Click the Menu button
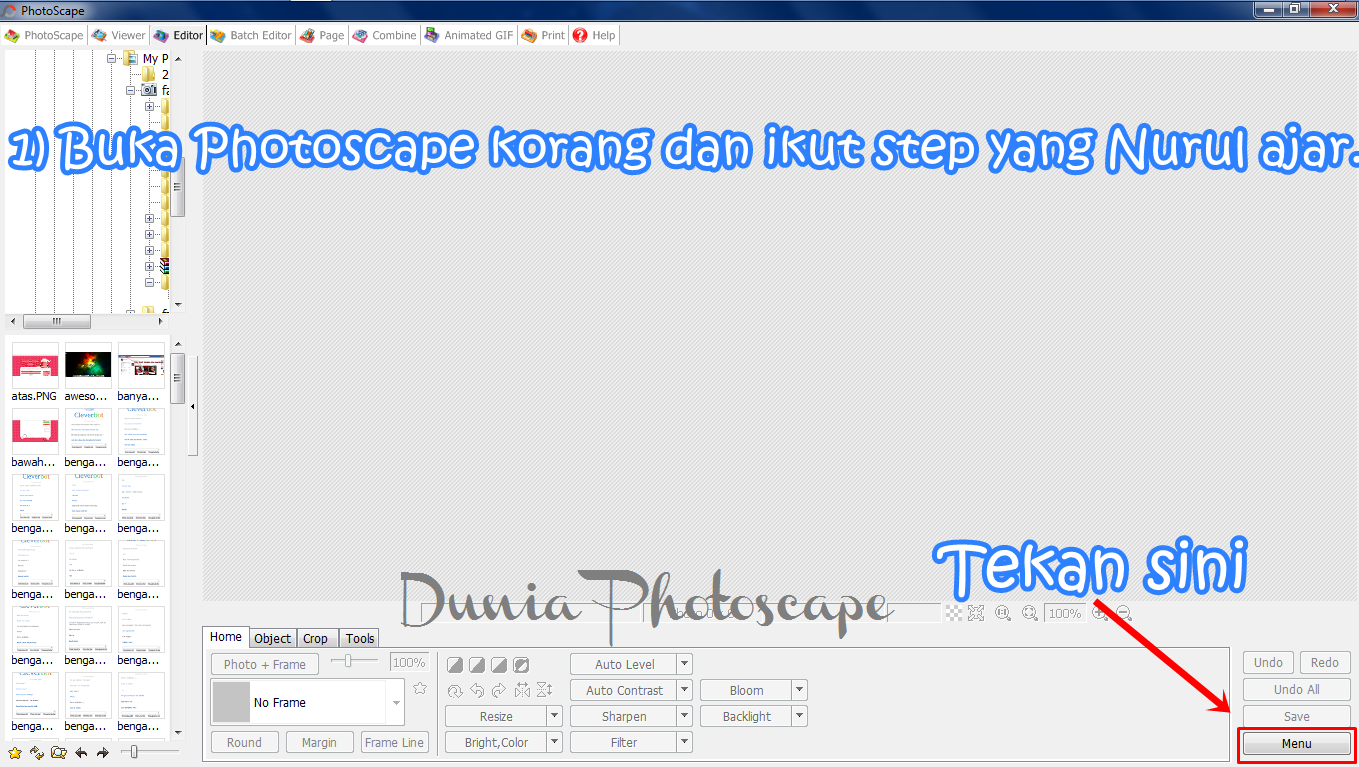 pos(1297,744)
